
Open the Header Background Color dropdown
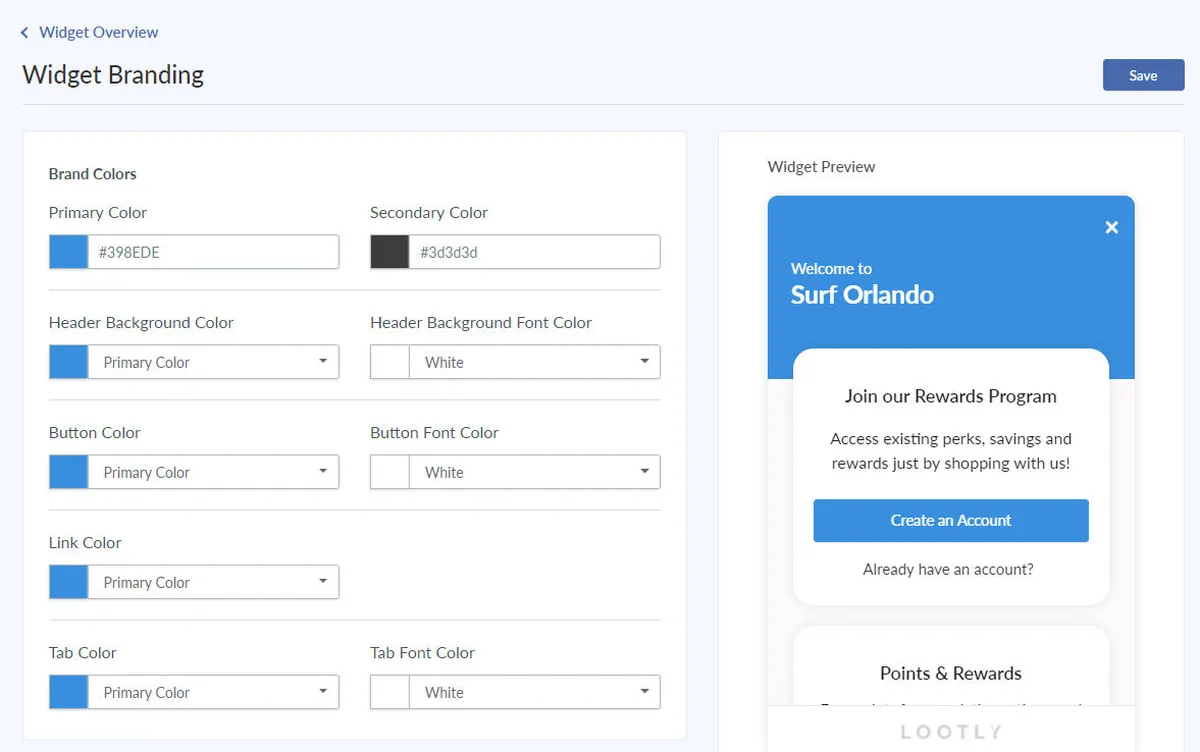pyautogui.click(x=213, y=362)
